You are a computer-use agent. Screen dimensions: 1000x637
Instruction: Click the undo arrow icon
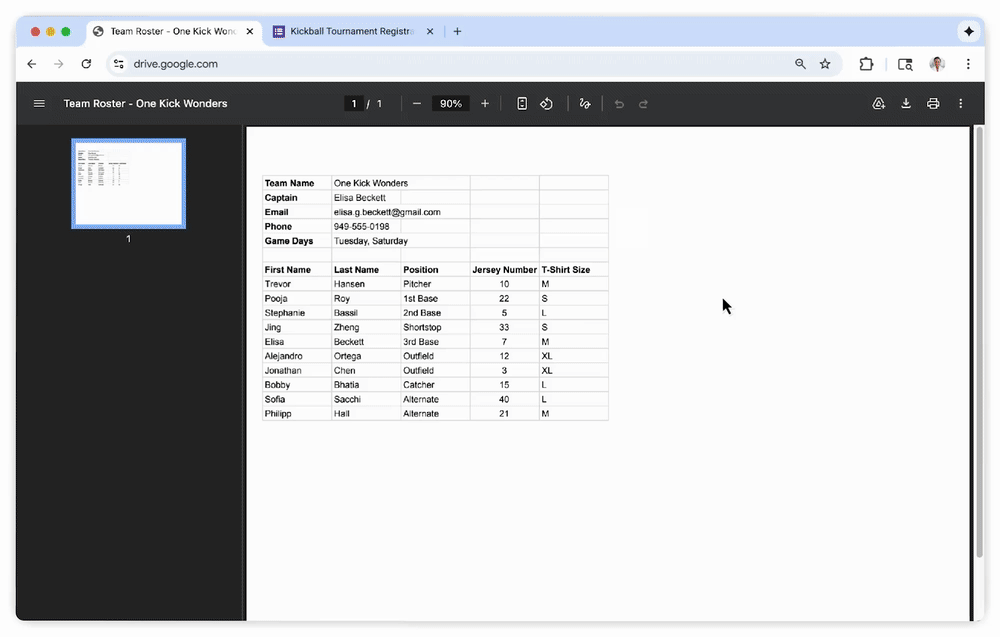619,103
